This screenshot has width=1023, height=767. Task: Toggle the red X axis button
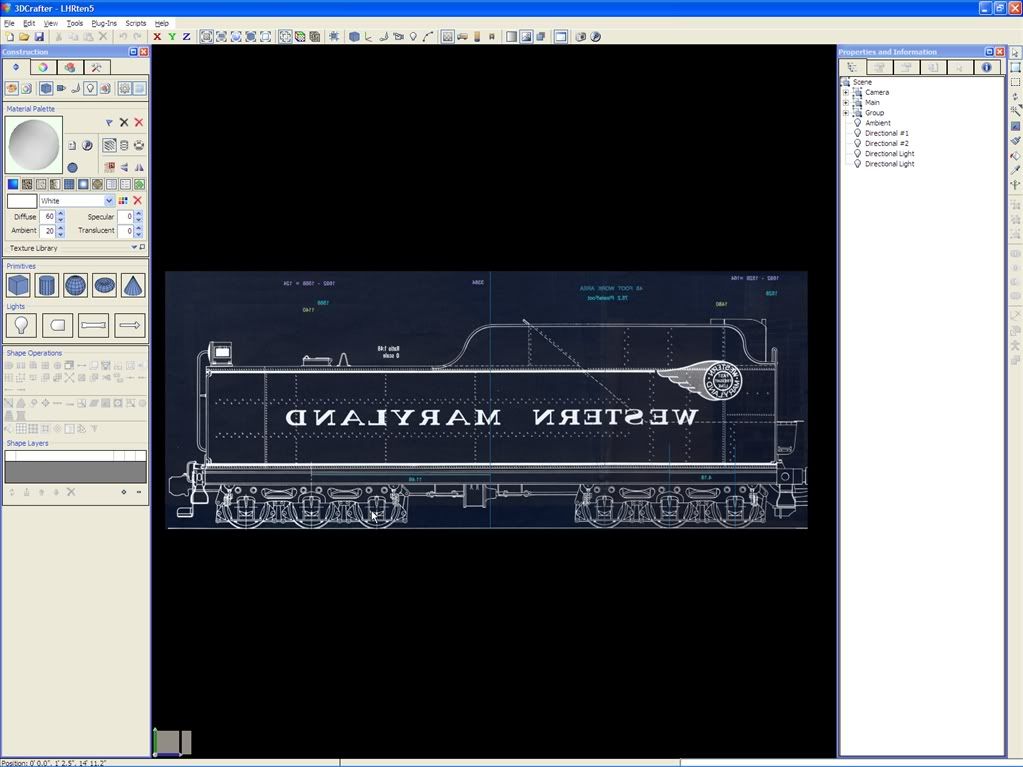point(157,37)
